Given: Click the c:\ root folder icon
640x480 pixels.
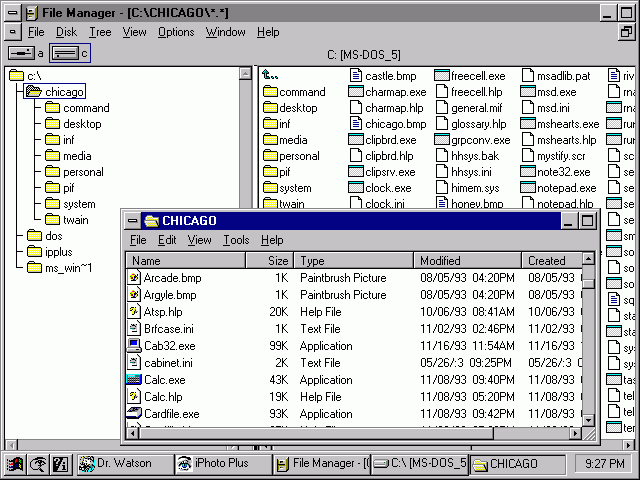Looking at the screenshot, I should point(17,75).
